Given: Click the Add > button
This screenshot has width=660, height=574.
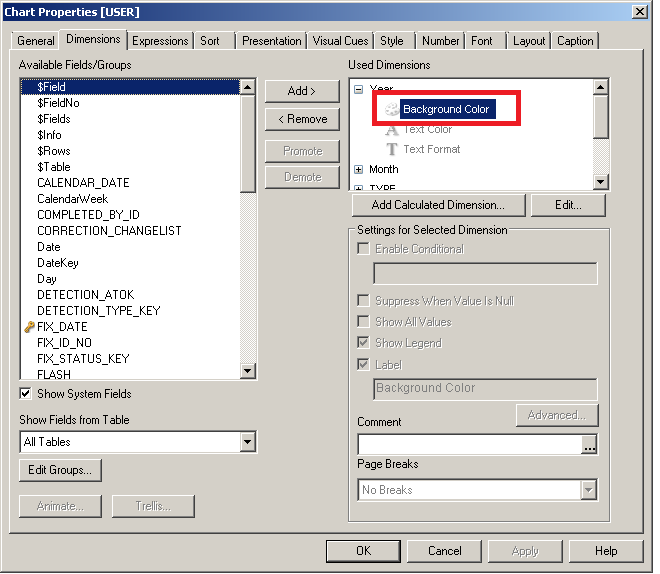Looking at the screenshot, I should (x=302, y=91).
